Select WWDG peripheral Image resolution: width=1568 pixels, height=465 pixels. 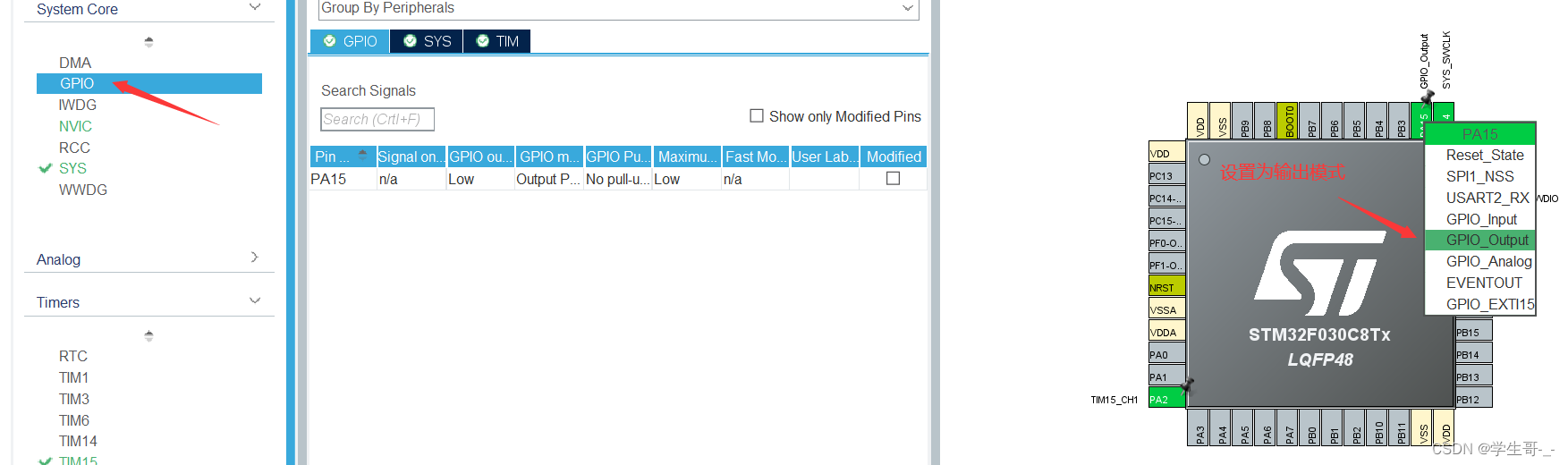click(x=83, y=190)
